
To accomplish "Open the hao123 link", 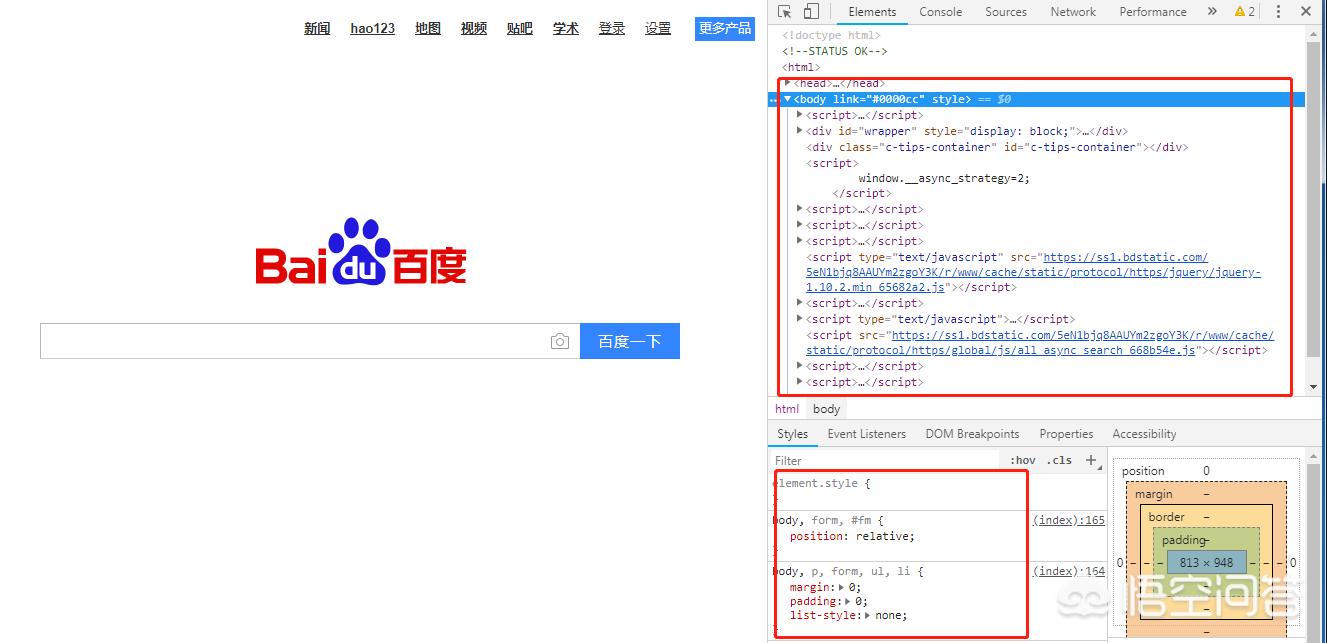I will (x=372, y=28).
